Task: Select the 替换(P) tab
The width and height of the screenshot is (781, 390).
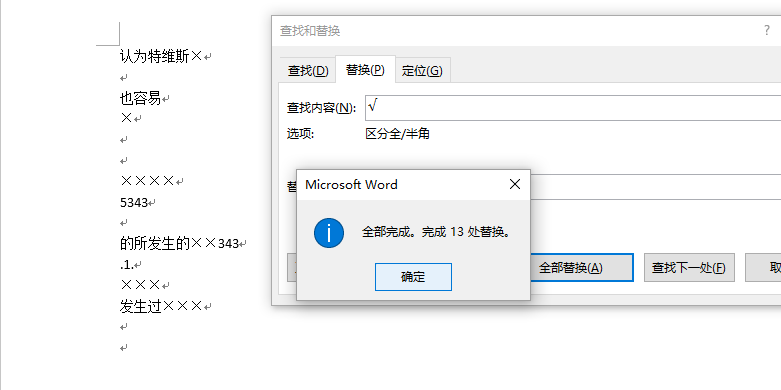Action: pos(365,70)
